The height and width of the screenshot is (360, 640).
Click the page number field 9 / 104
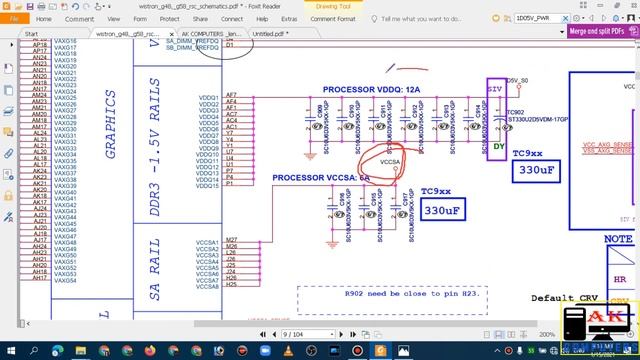click(304, 334)
